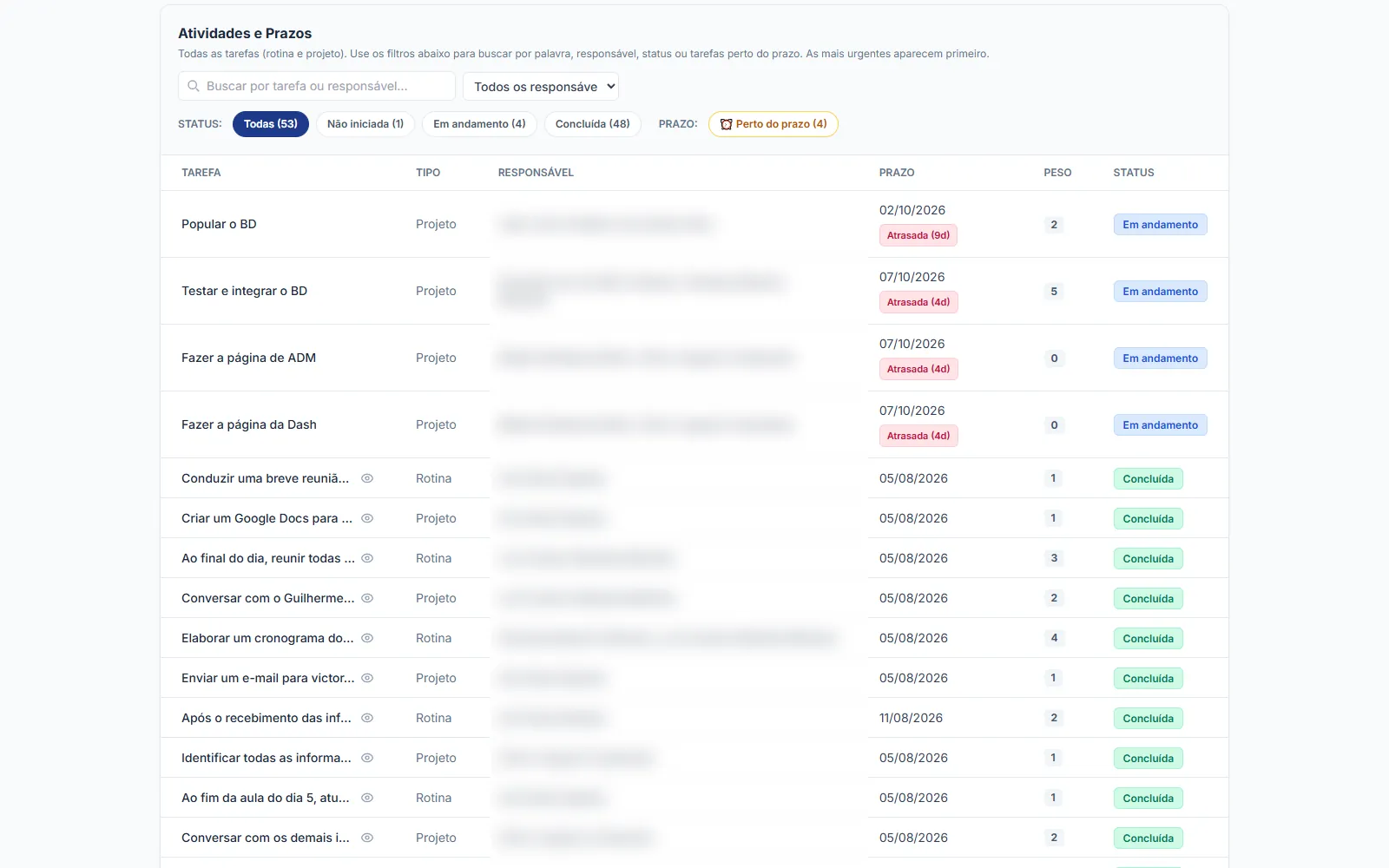The width and height of the screenshot is (1389, 868).
Task: Toggle eye icon for Conduzir uma breve reunião task
Action: [x=367, y=478]
